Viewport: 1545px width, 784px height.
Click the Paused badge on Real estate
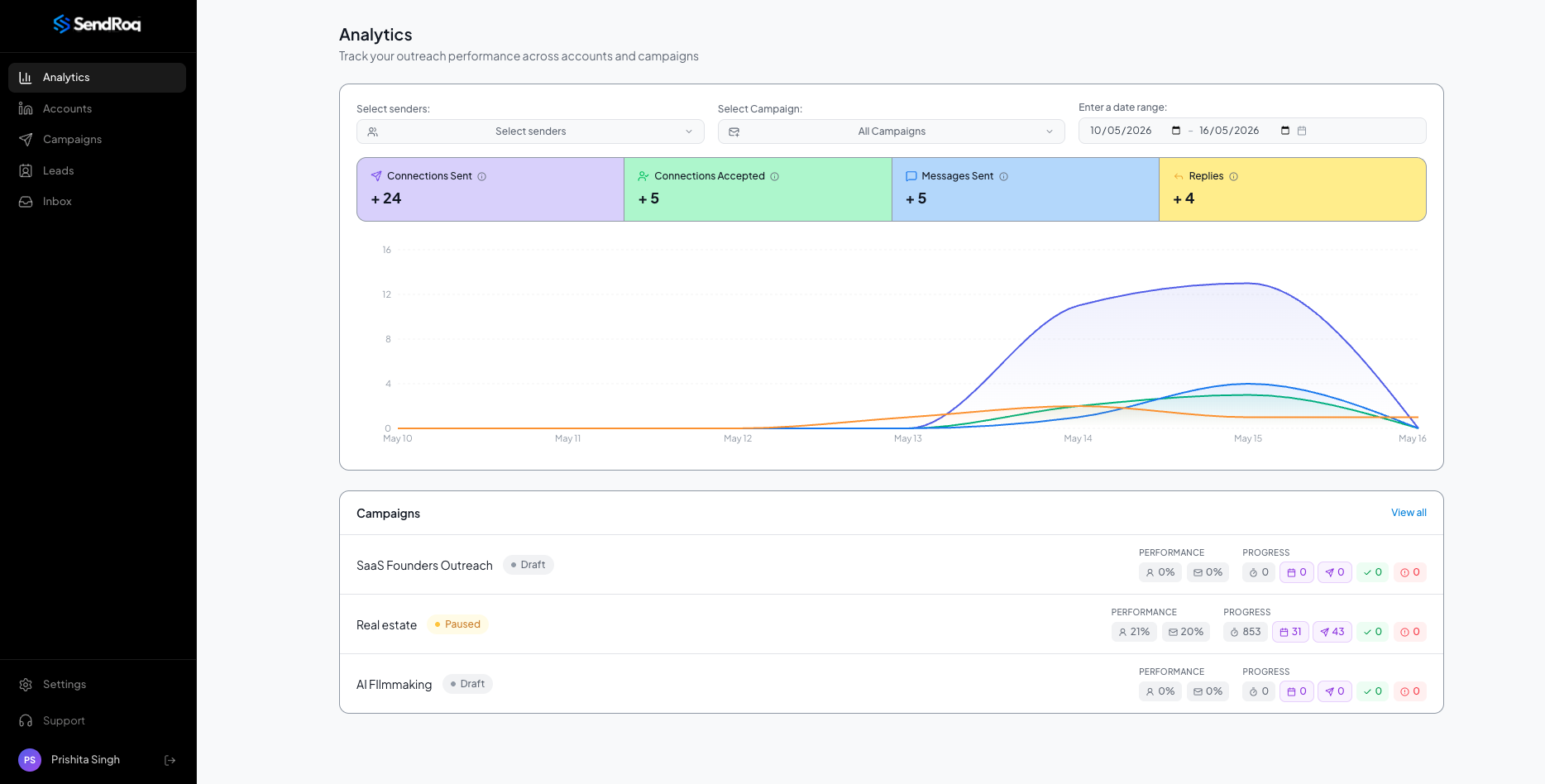tap(457, 624)
